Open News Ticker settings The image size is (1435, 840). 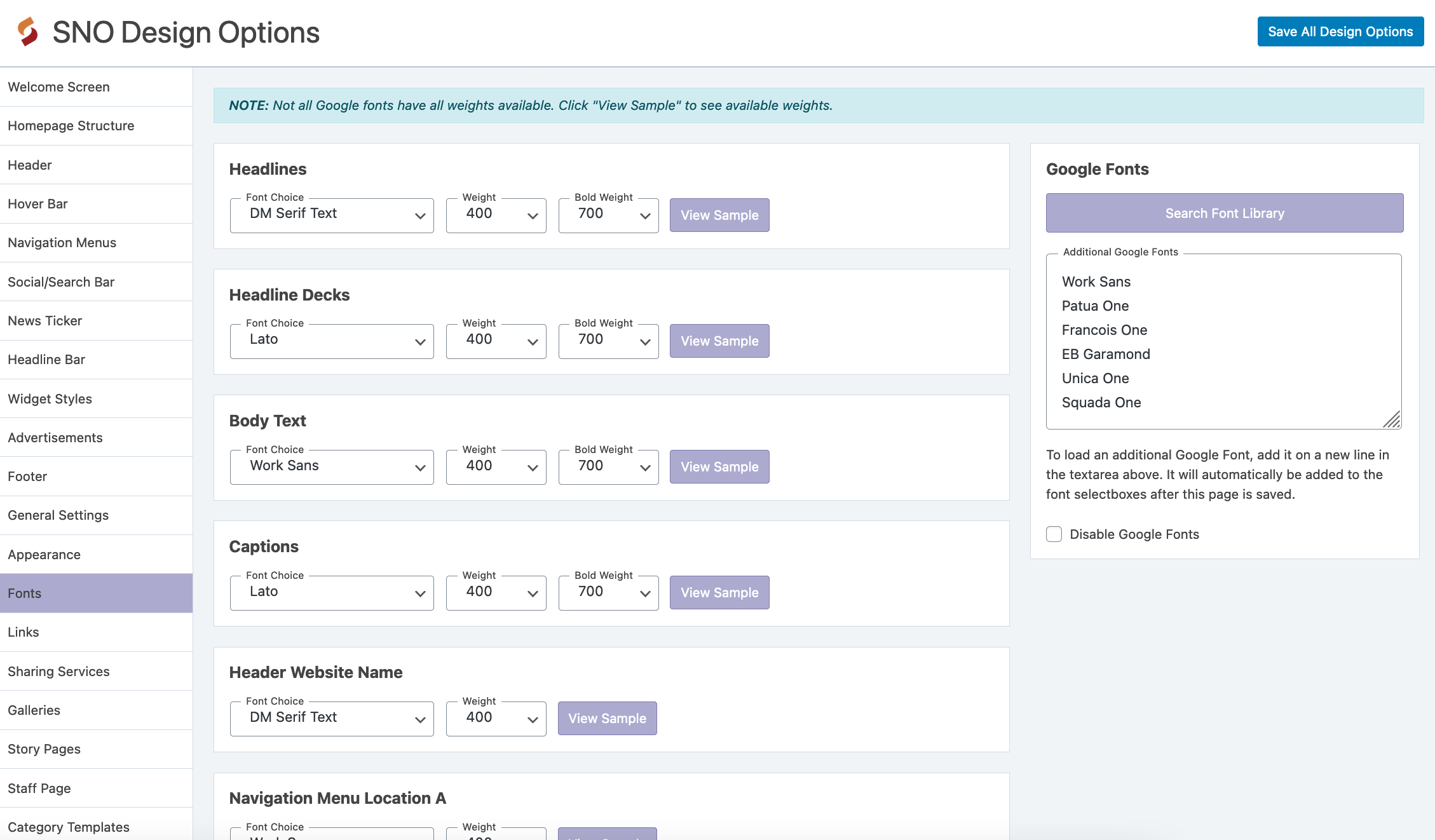(96, 321)
